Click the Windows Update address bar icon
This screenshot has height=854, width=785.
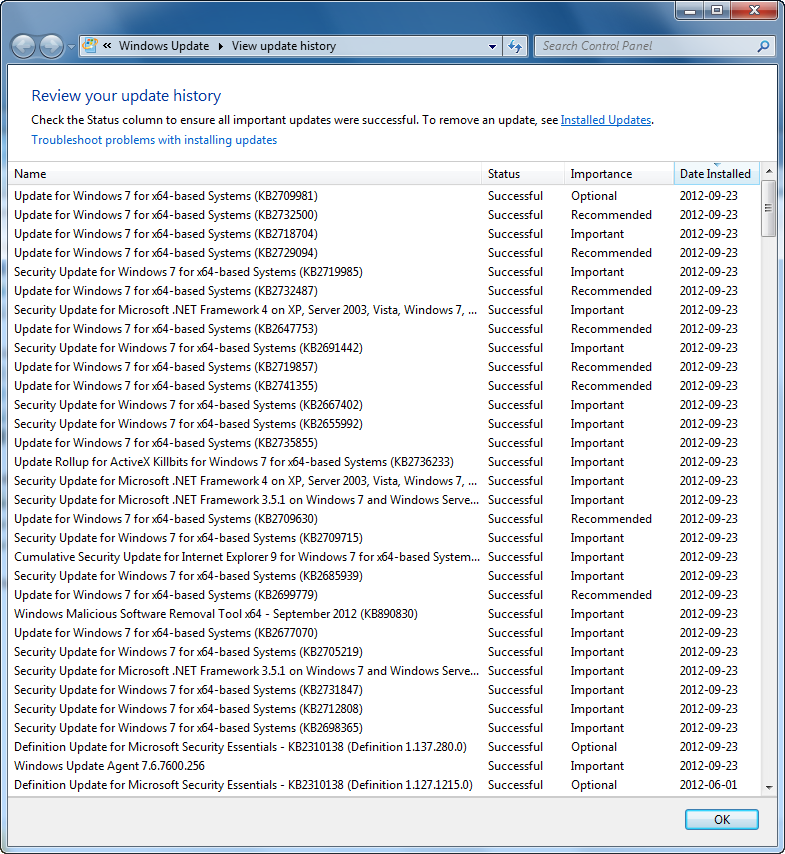(90, 46)
